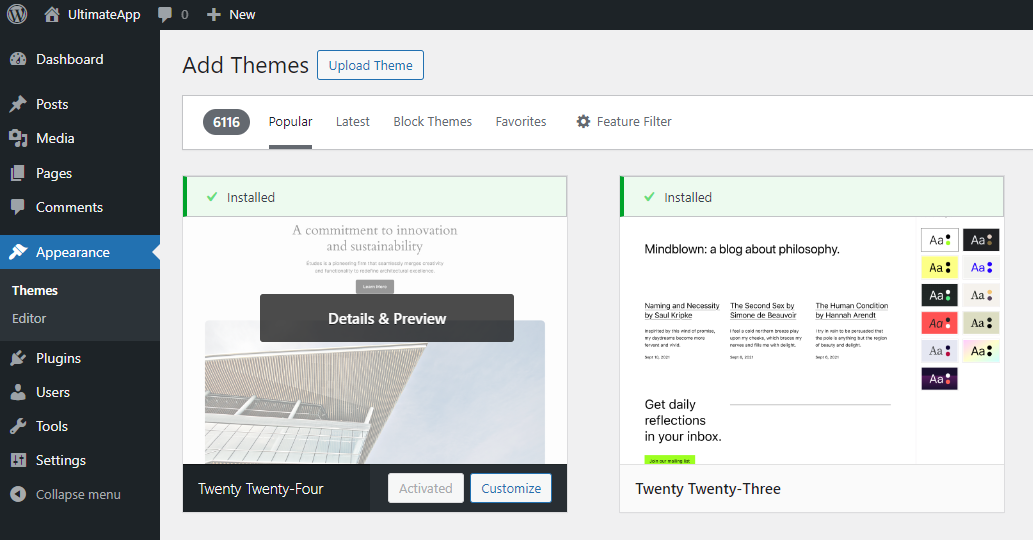Click the Feature Filter gear icon
This screenshot has height=540, width=1033.
tap(583, 121)
